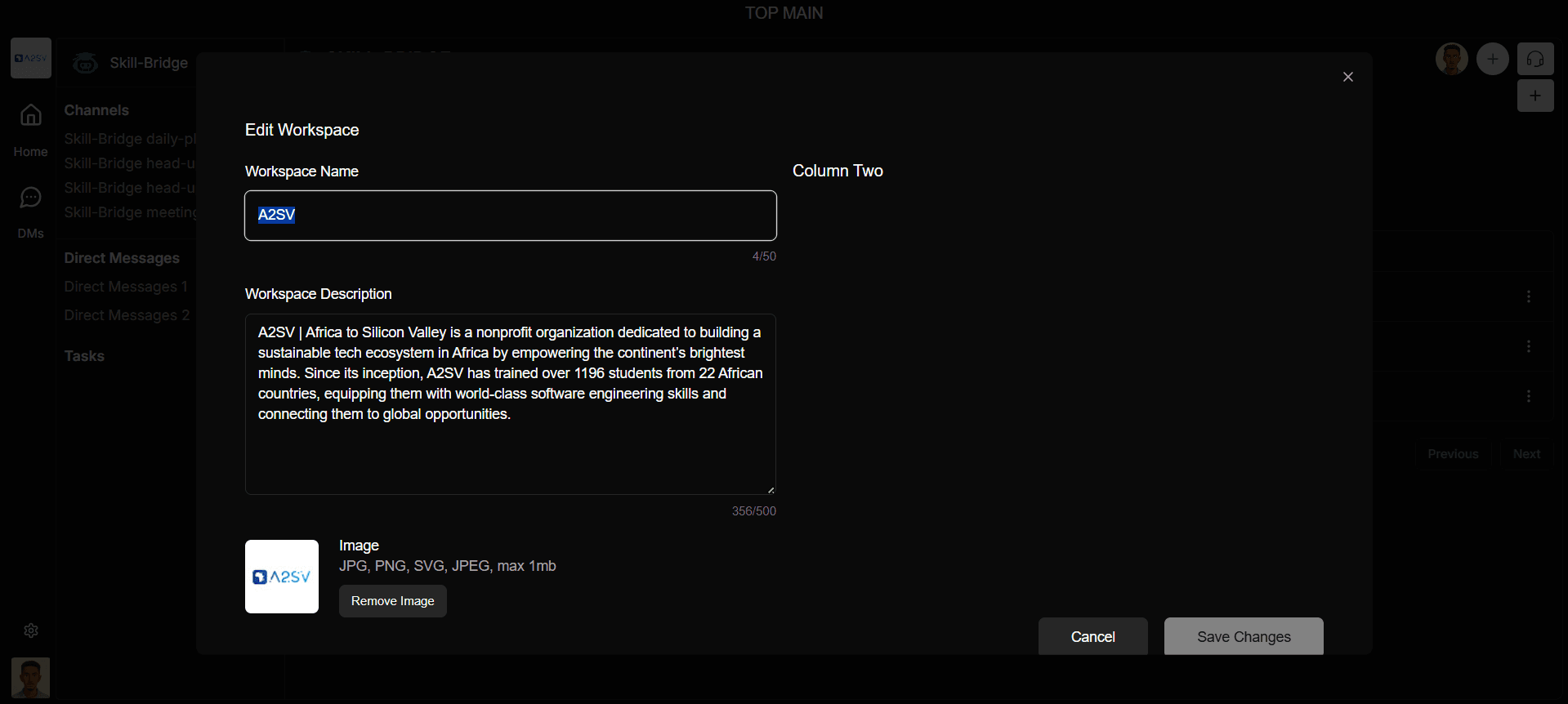Screen dimensions: 1568x704
Task: Open settings gear in sidebar
Action: [31, 630]
